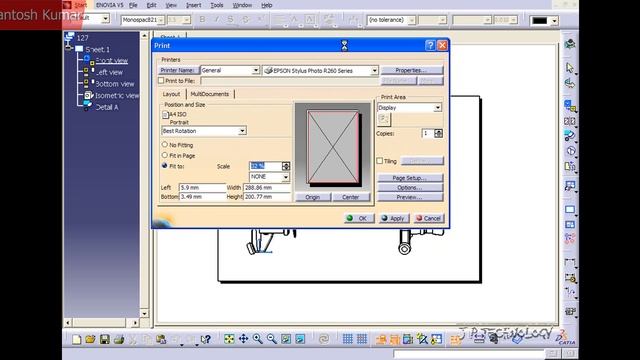Click the printer Properties button
The image size is (640, 360).
pos(411,70)
